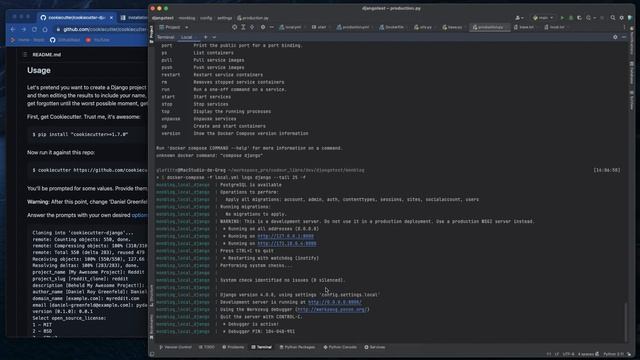Toggle the Project side panel vertical tab
Image resolution: width=640 pixels, height=360 pixels.
[151, 34]
